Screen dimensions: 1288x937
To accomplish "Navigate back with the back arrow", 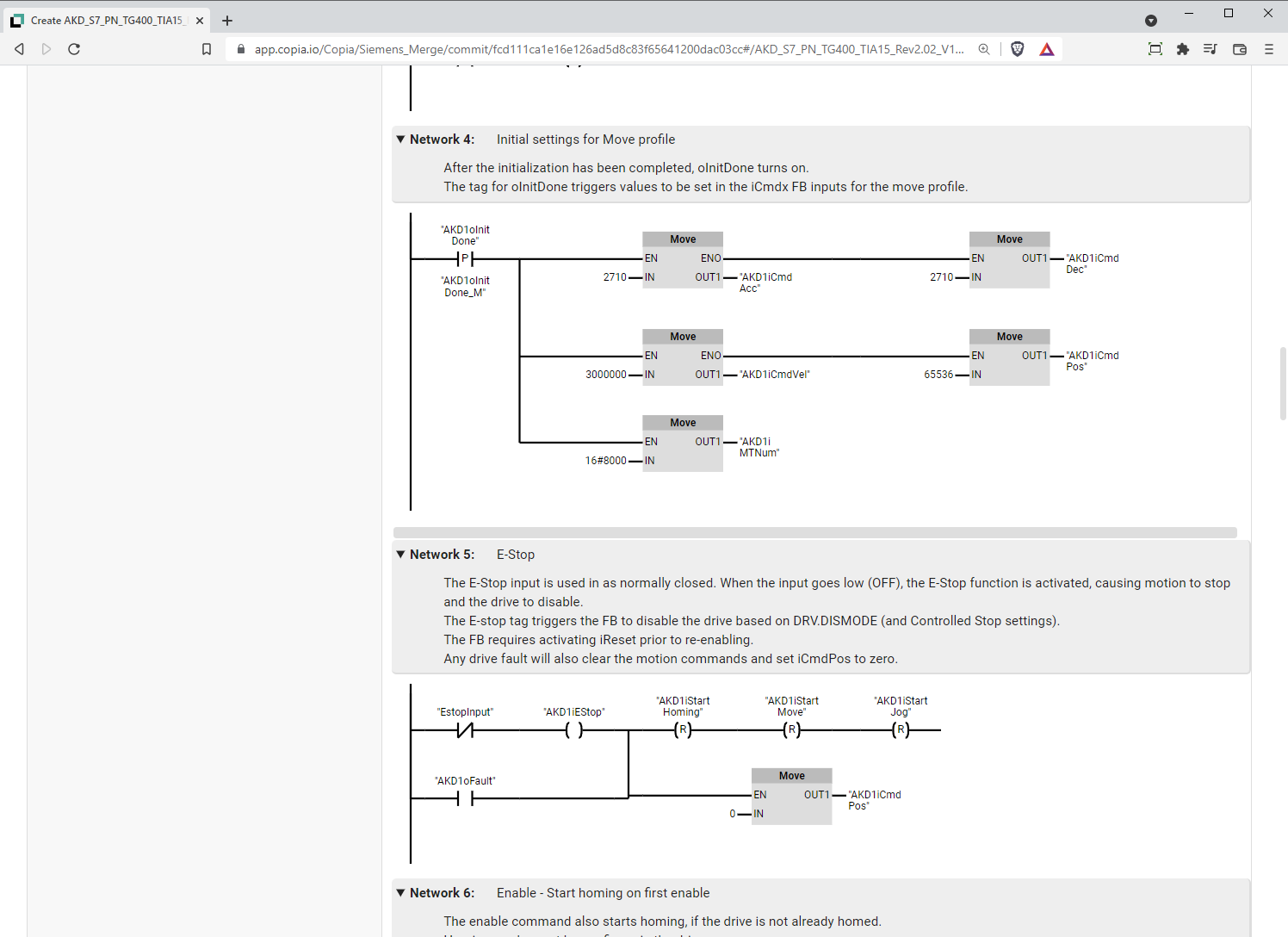I will coord(19,49).
